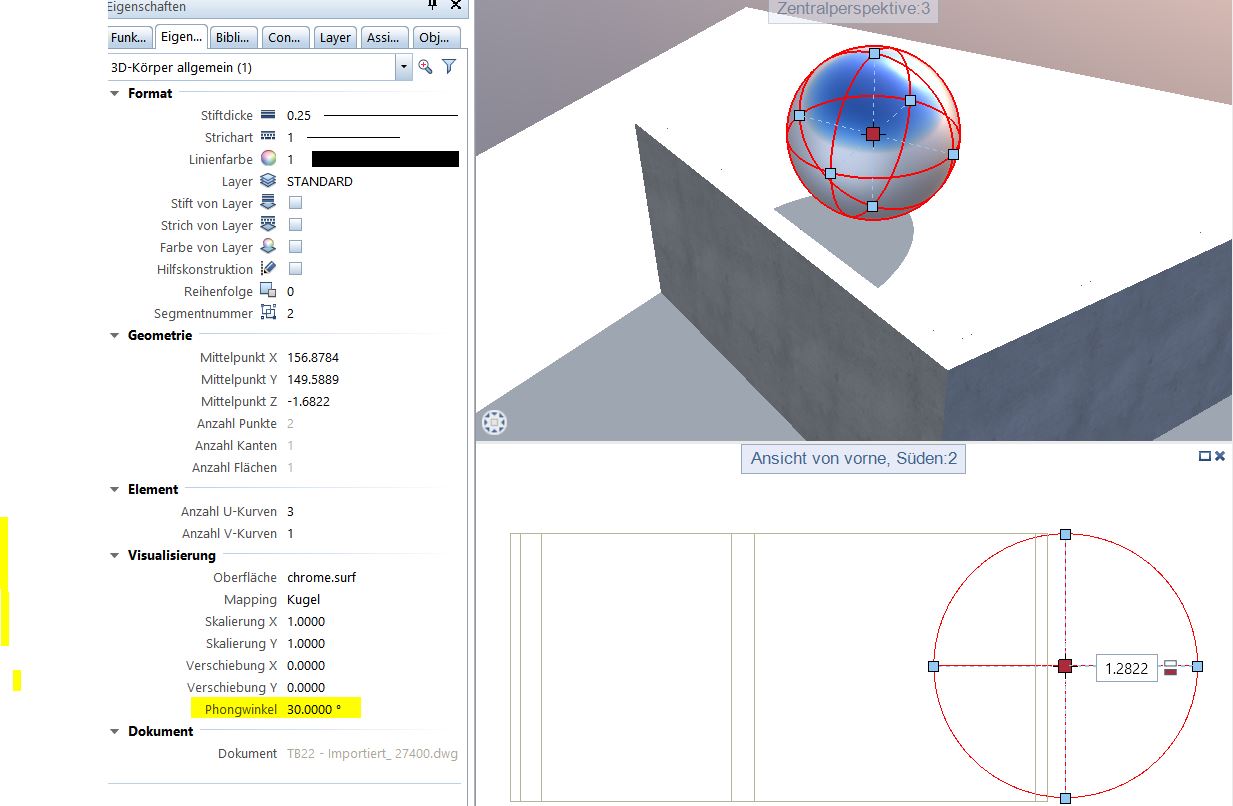Click the Ansicht von vorne, Süden:2 label
Screen dimensions: 1233x806
852,460
